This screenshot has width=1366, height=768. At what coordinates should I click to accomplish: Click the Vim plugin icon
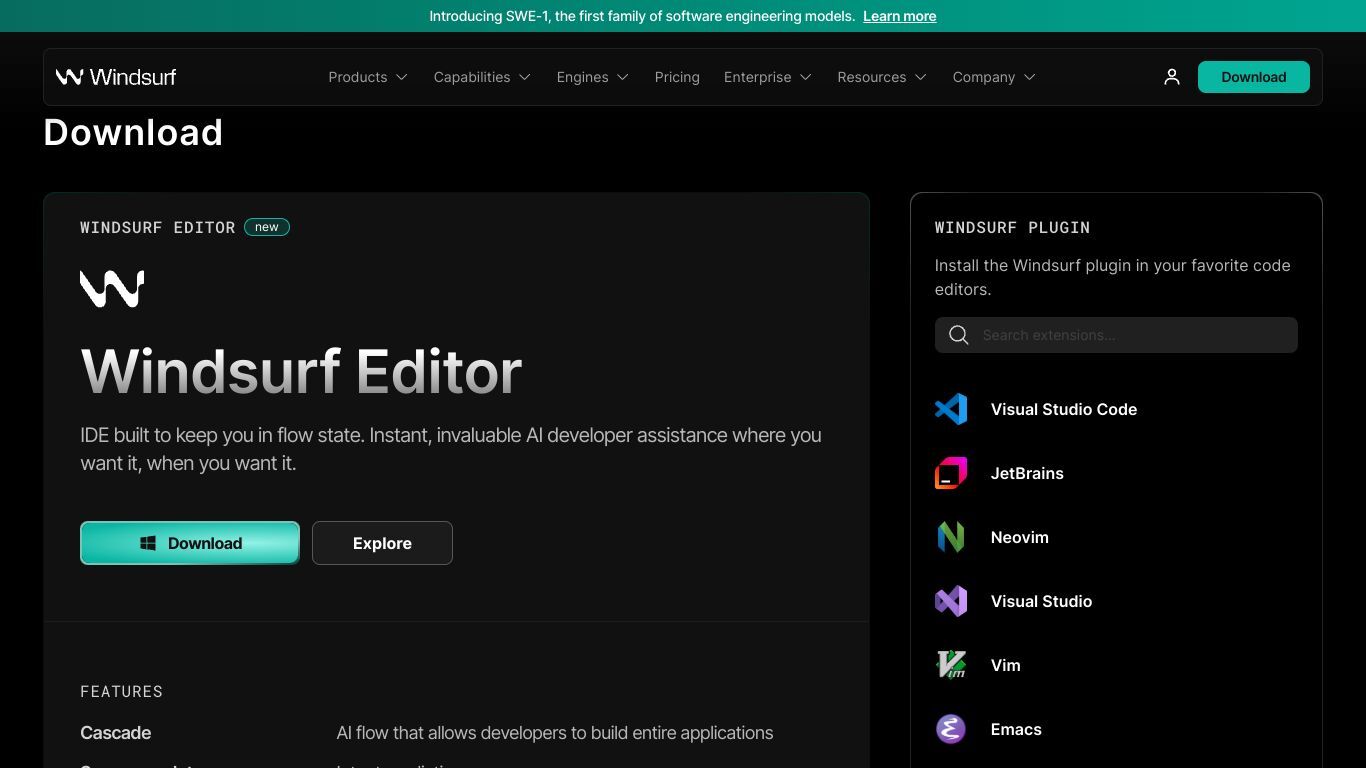(x=951, y=665)
